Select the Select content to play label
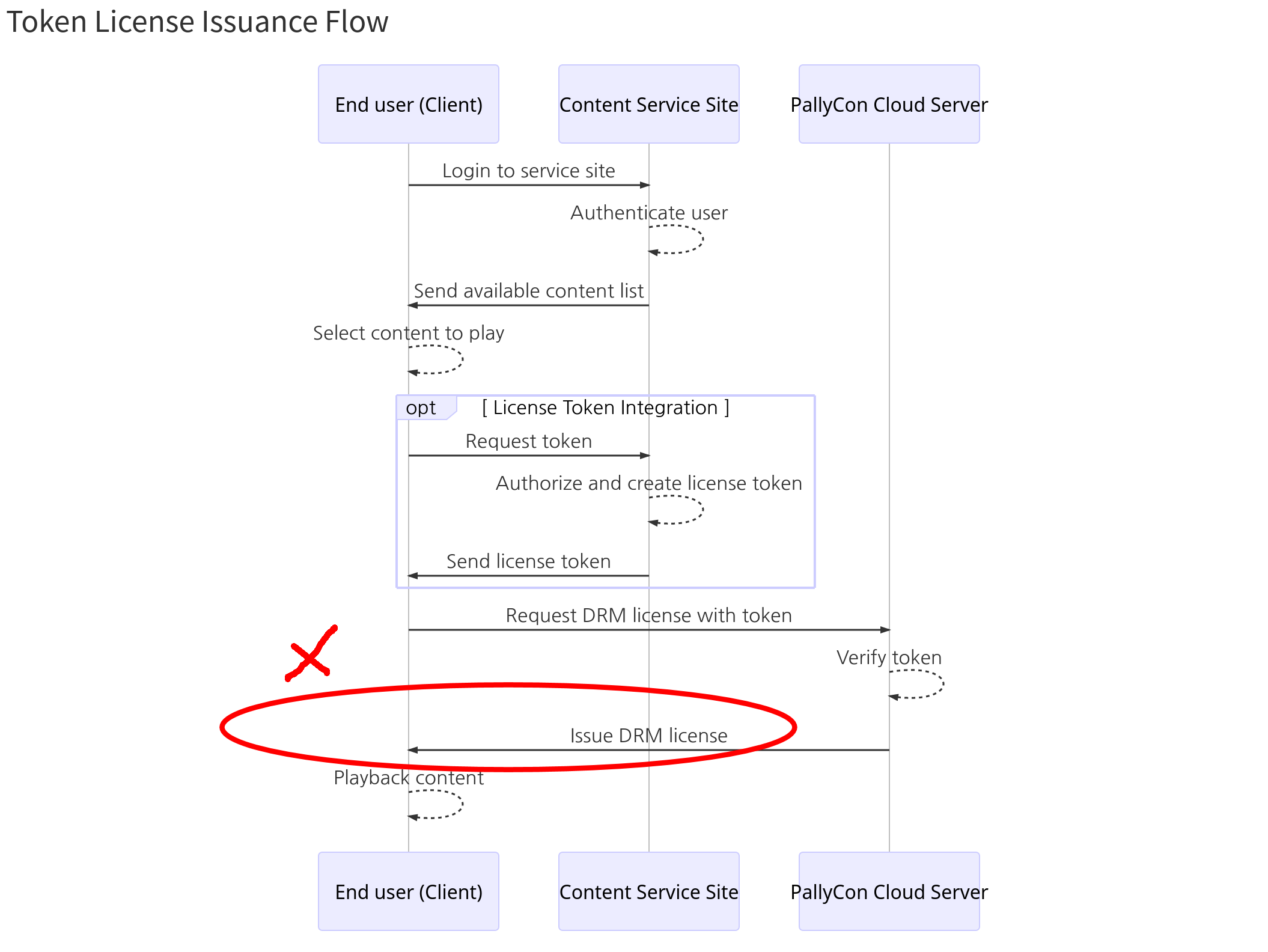Screen dimensions: 1268x952 (x=409, y=333)
